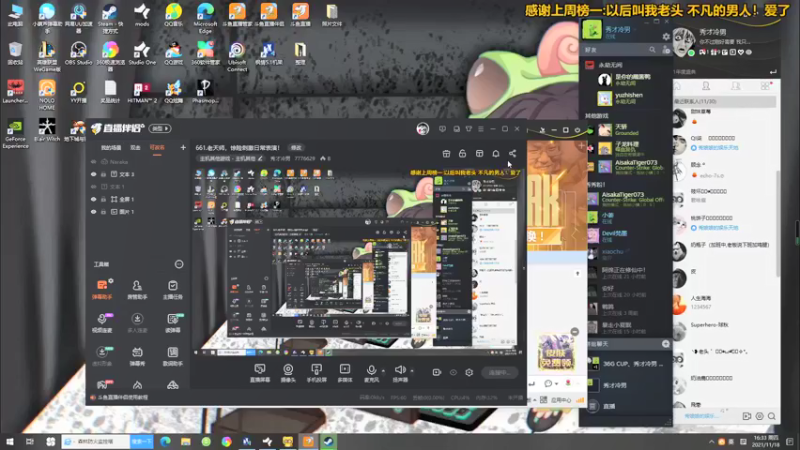Click the modify button next to stream title
The height and width of the screenshot is (450, 800).
point(296,147)
